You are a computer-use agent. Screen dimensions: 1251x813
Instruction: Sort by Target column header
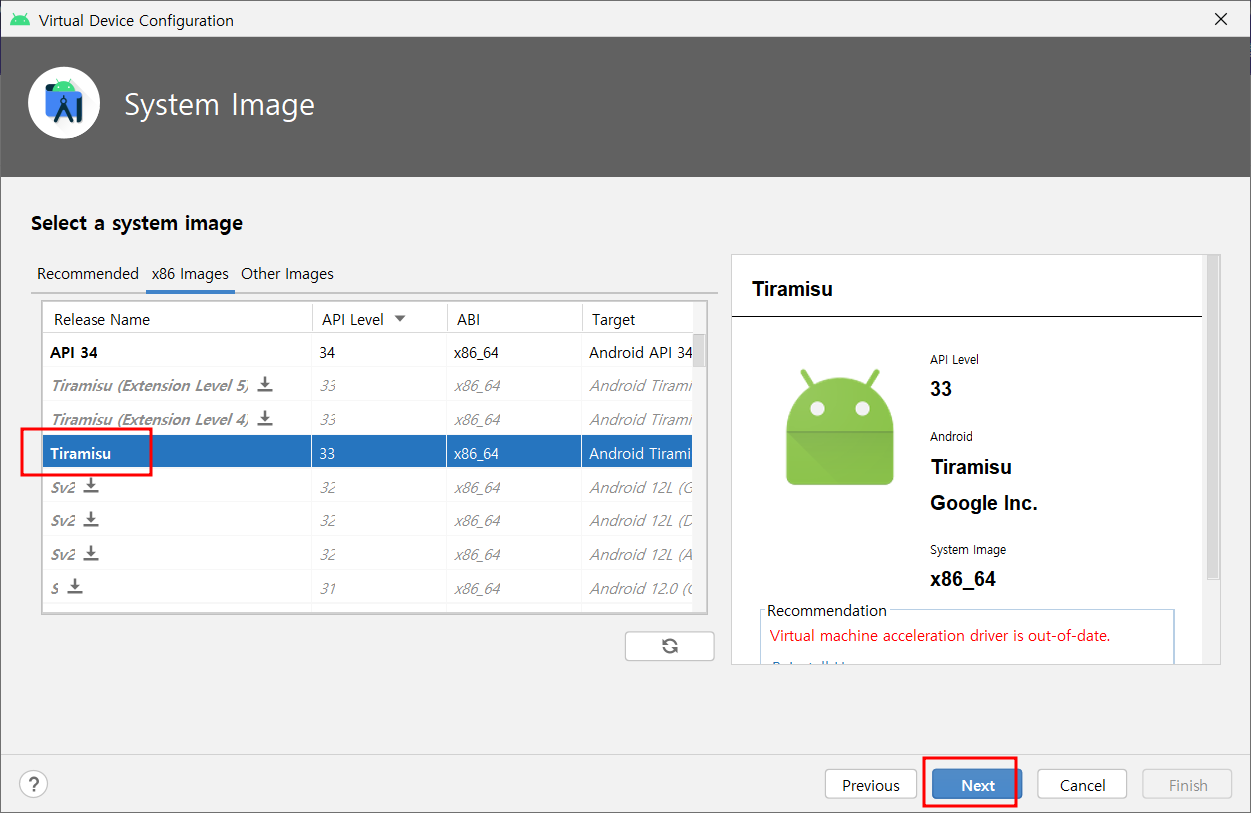[x=637, y=319]
